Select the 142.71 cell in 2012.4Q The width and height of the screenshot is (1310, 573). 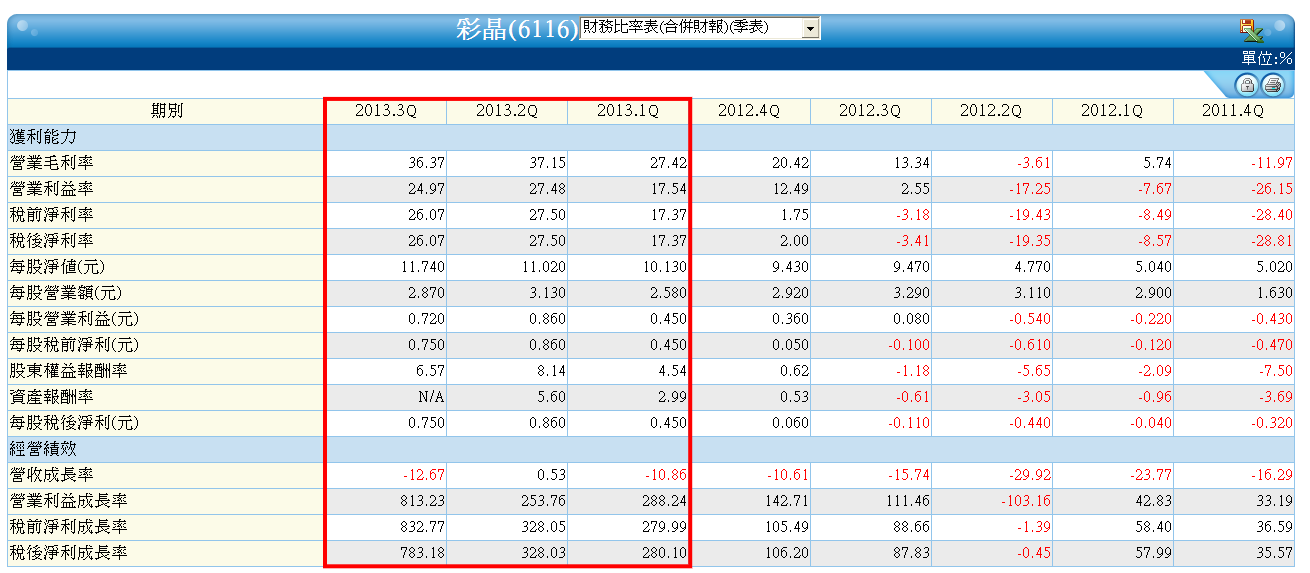(786, 501)
